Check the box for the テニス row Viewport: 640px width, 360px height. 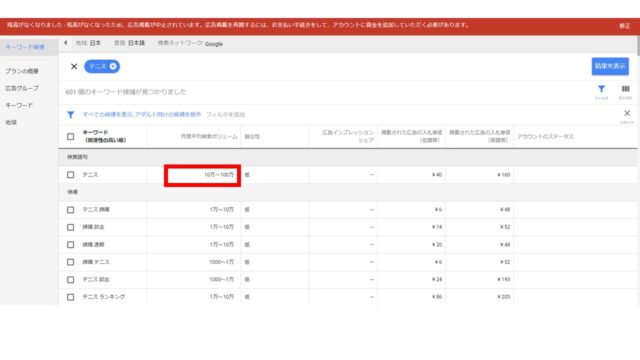coord(71,175)
